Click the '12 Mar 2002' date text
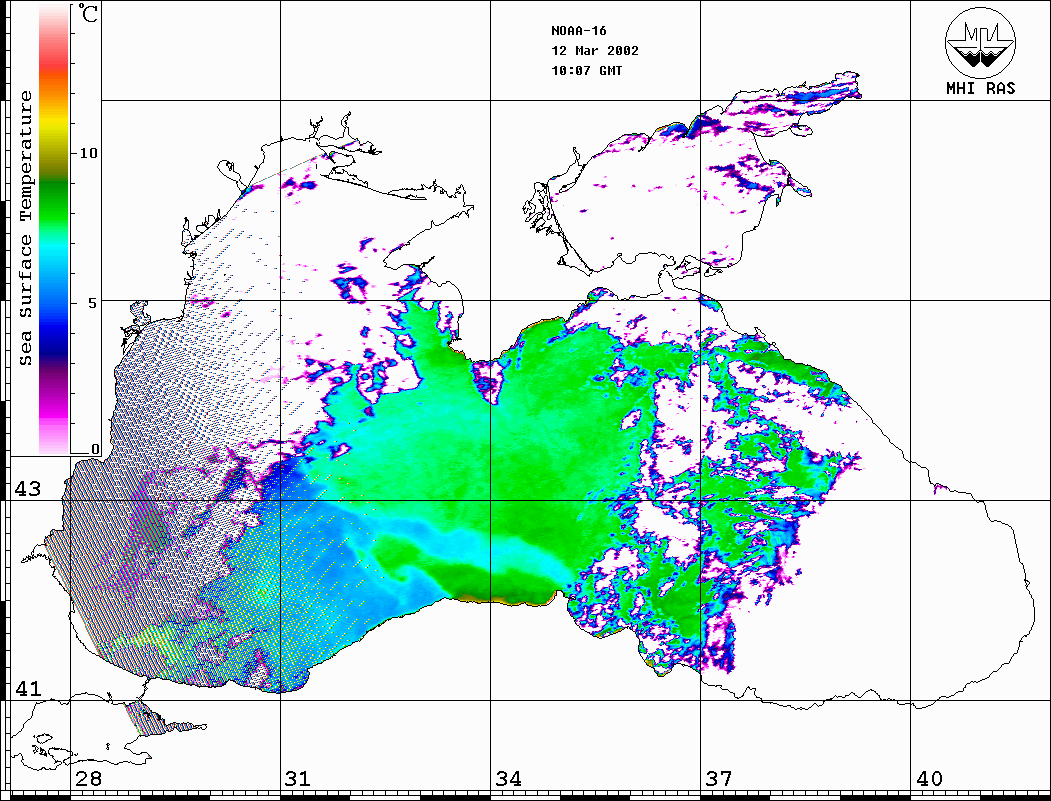The width and height of the screenshot is (1051, 801). tap(595, 51)
